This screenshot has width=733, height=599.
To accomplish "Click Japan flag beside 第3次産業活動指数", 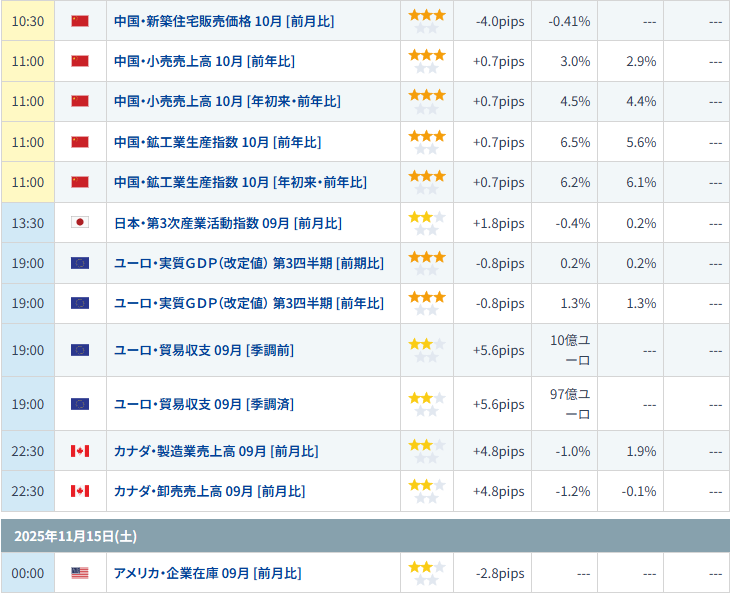I will [80, 223].
